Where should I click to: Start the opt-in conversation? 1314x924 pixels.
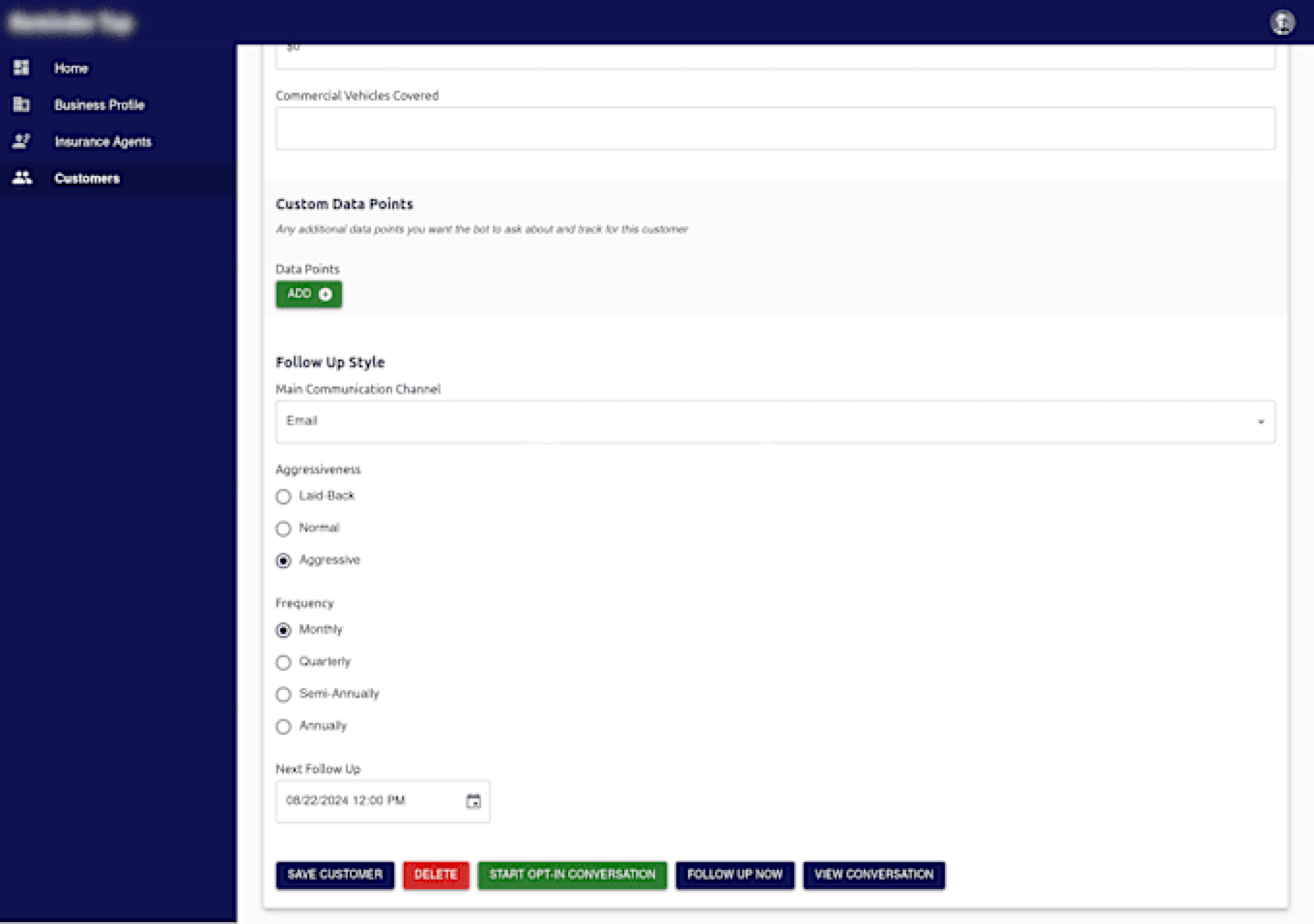pos(571,875)
